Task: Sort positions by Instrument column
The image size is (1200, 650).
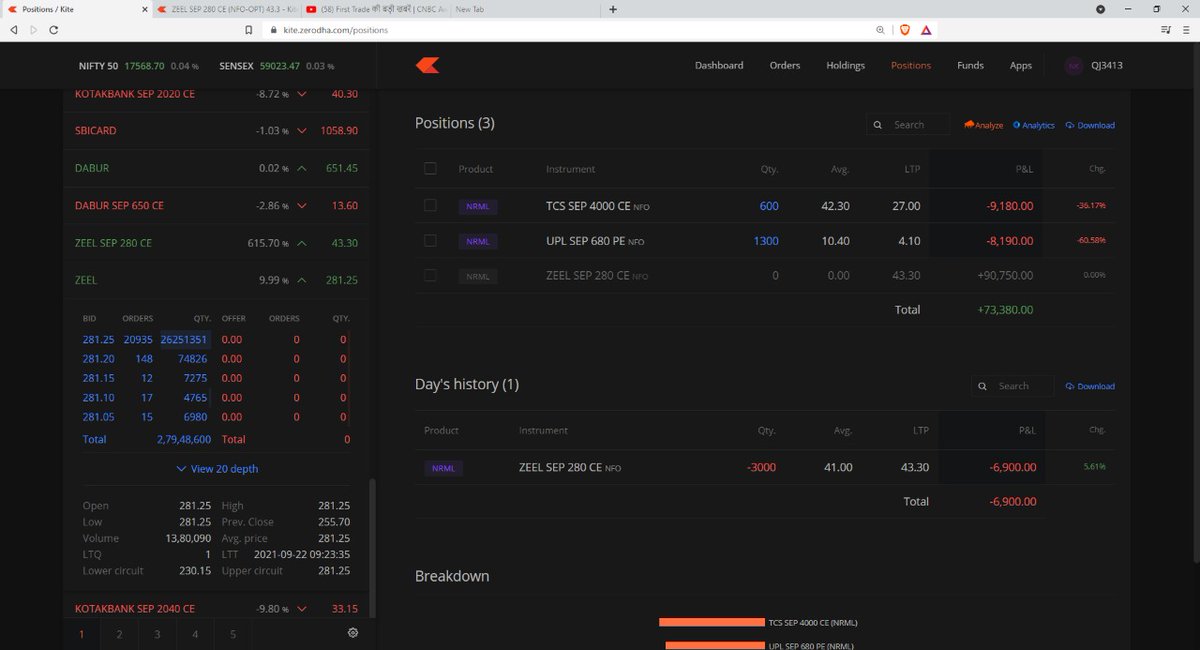Action: point(571,169)
